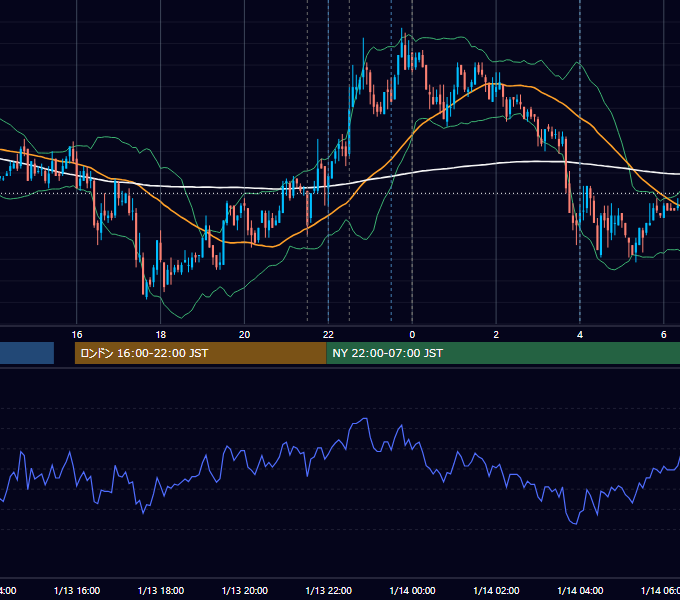The image size is (680, 600).
Task: Click hour label 4 on upper axis
Action: coord(580,335)
